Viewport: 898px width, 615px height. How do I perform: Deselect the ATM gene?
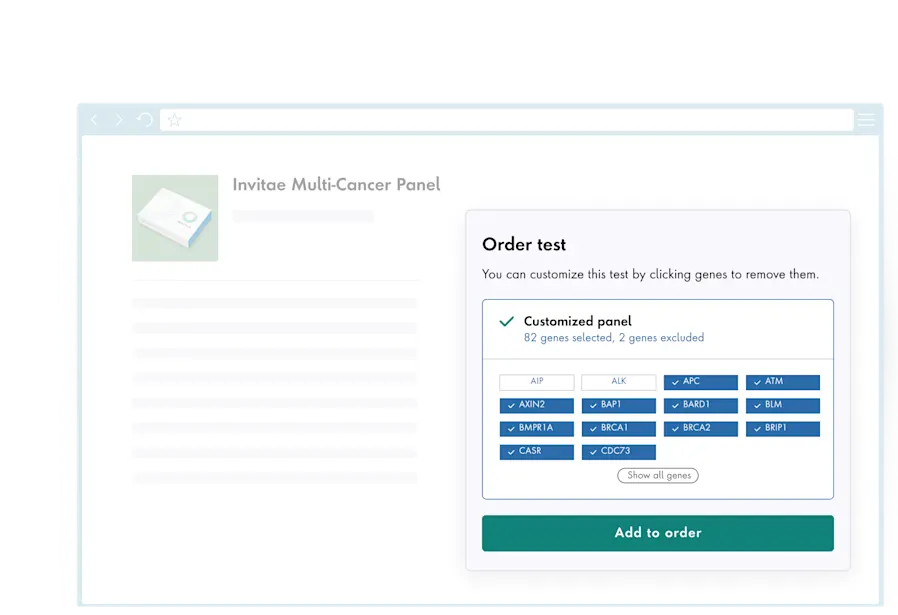[x=783, y=382]
